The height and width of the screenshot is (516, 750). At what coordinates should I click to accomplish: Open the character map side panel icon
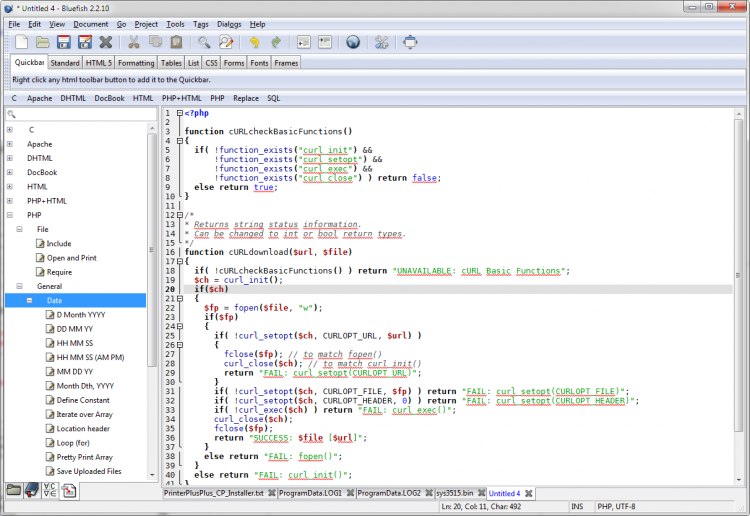point(50,490)
